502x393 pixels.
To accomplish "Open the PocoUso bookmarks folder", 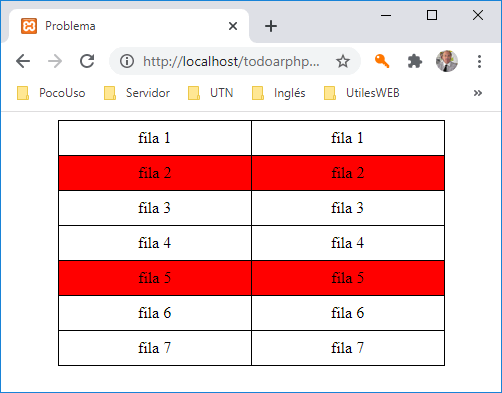I will 51,93.
